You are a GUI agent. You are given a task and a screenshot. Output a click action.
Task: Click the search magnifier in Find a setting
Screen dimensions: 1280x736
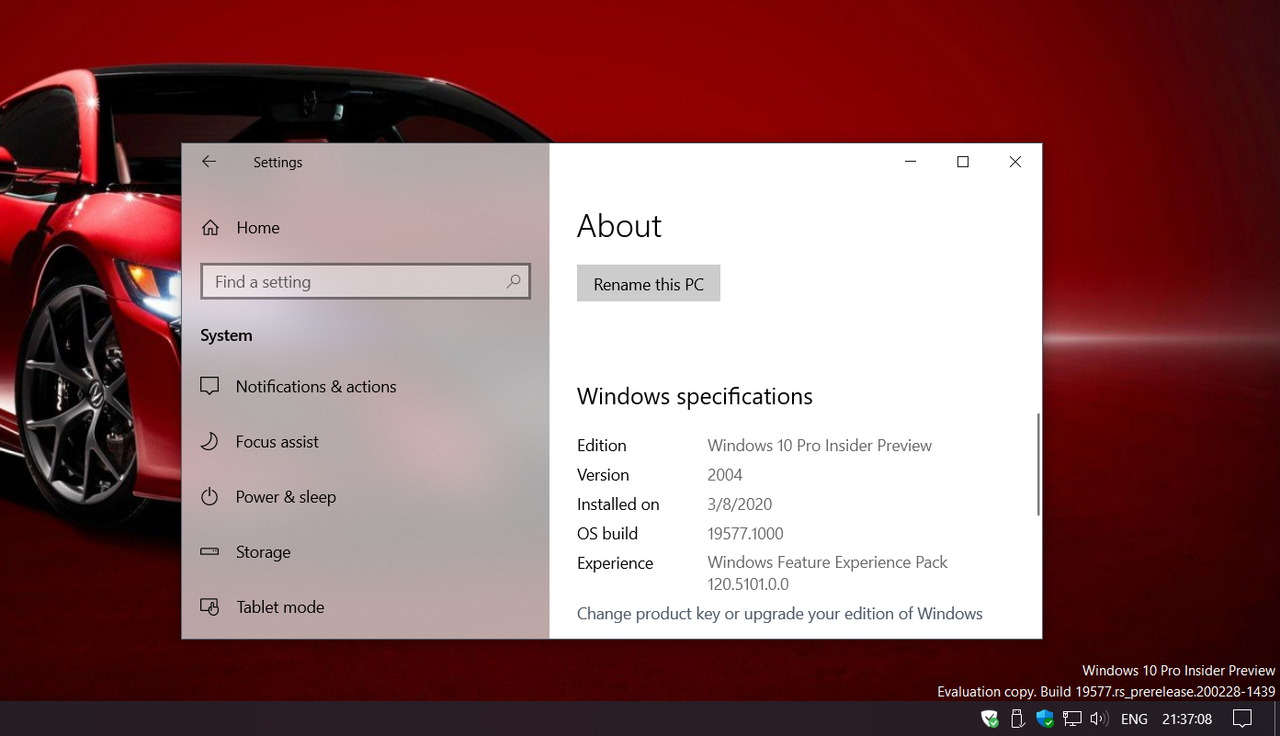(x=513, y=282)
